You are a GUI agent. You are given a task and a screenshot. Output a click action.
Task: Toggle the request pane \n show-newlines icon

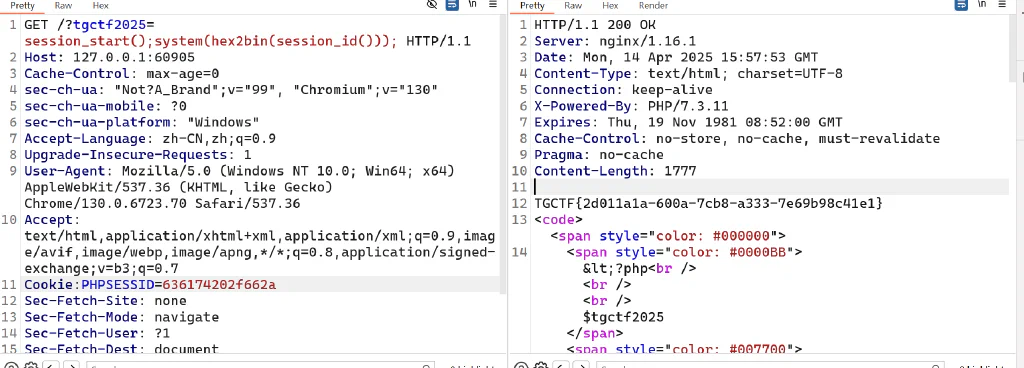tap(473, 5)
